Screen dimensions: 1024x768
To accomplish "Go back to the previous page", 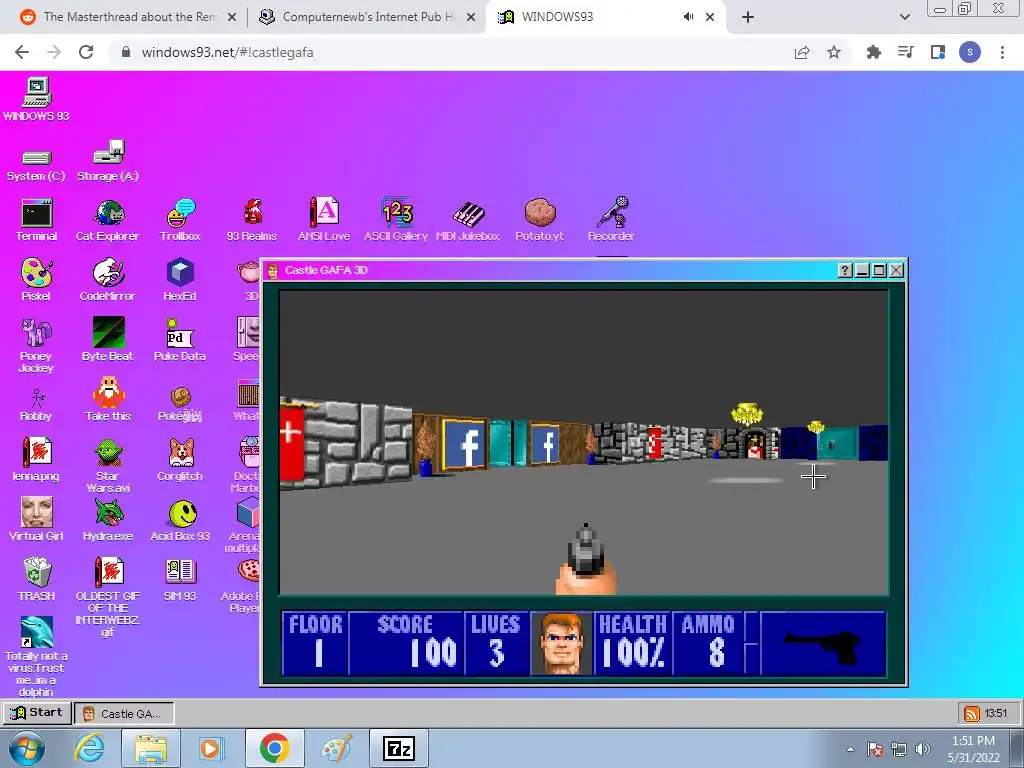I will pos(22,52).
